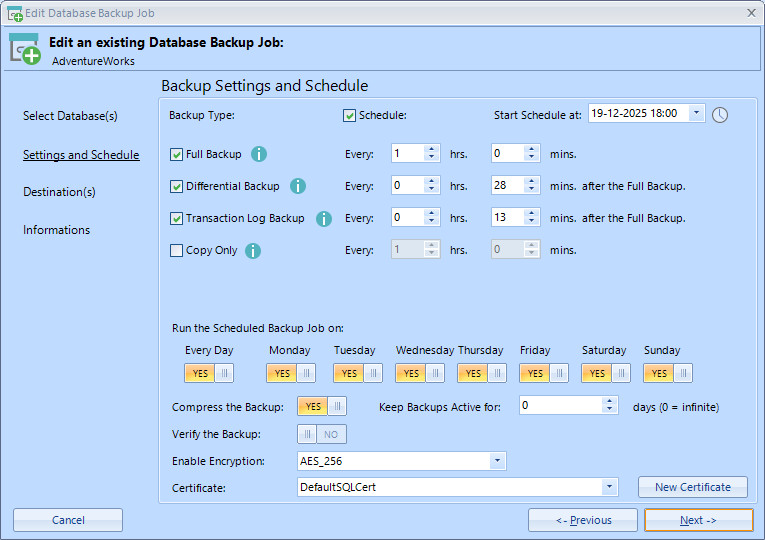The width and height of the screenshot is (765, 540).
Task: Open the Start Schedule date dropdown
Action: 696,113
